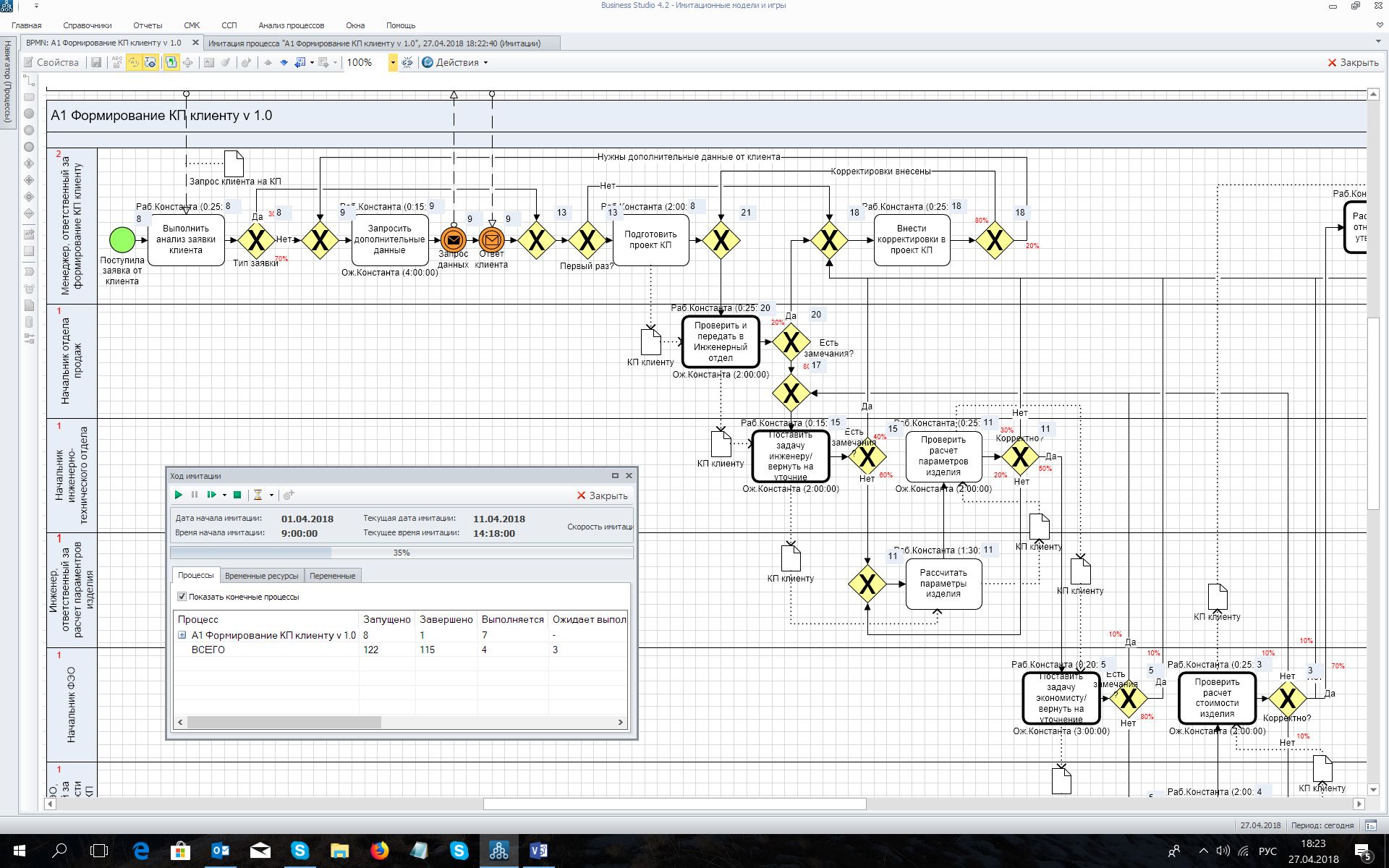Click the blue down arrow toolbar icon
1389x868 pixels.
(284, 63)
